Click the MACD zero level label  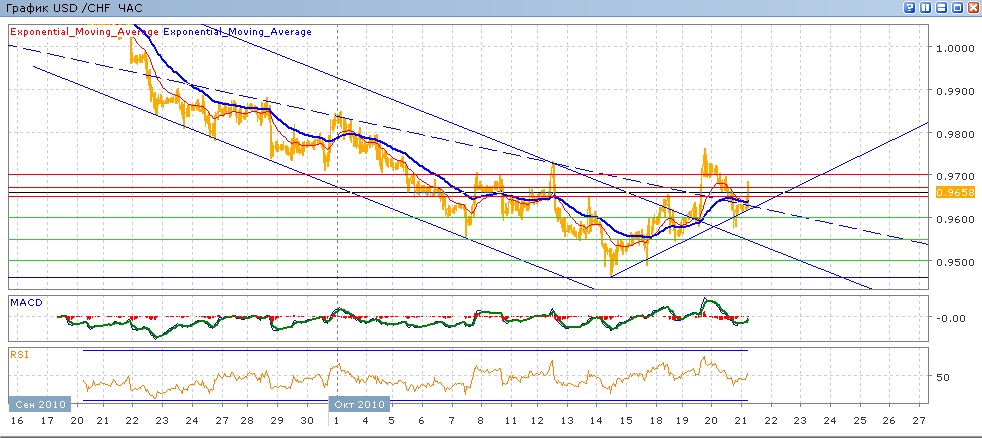[948, 318]
